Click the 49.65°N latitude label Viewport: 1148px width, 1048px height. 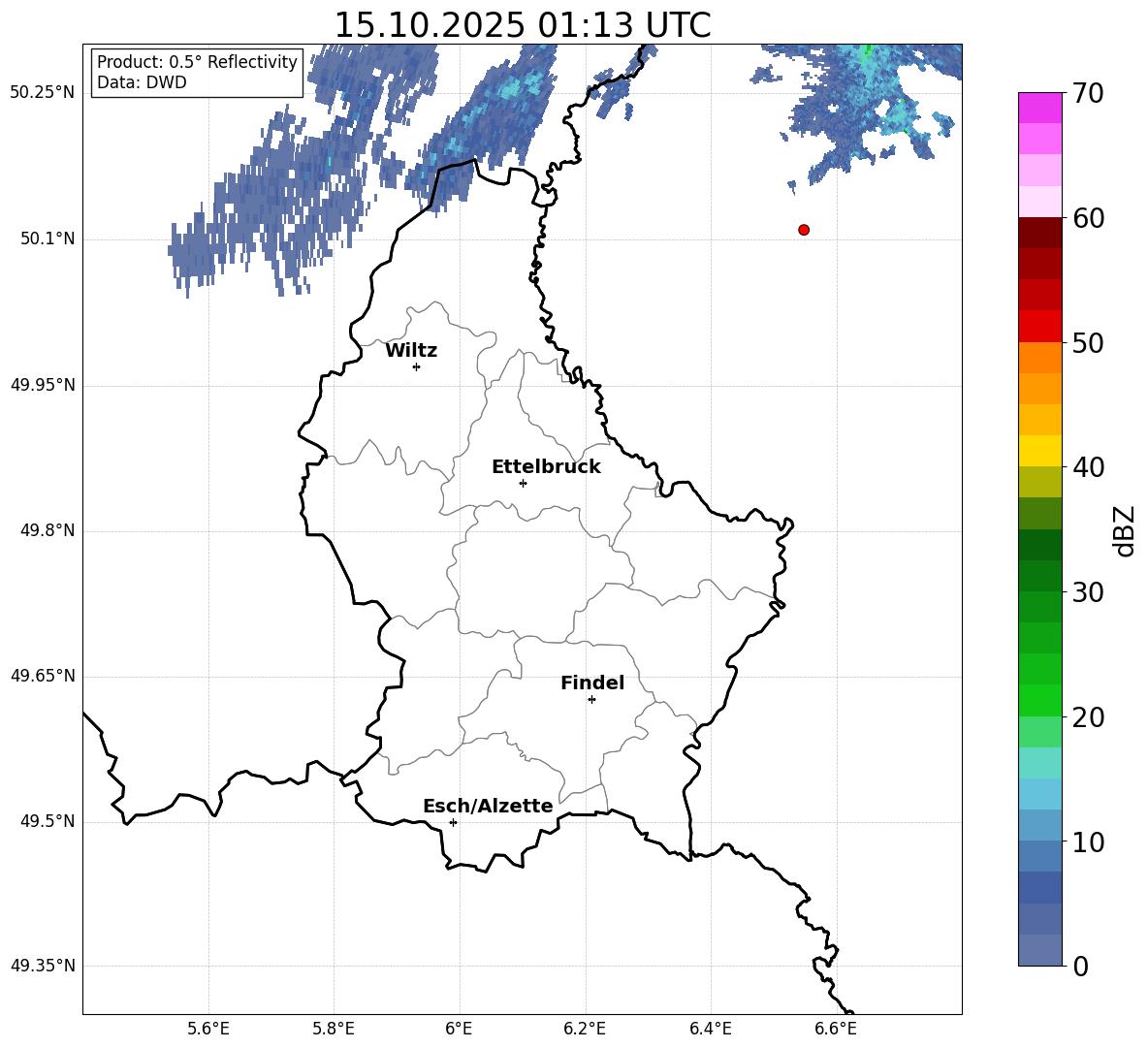point(43,676)
